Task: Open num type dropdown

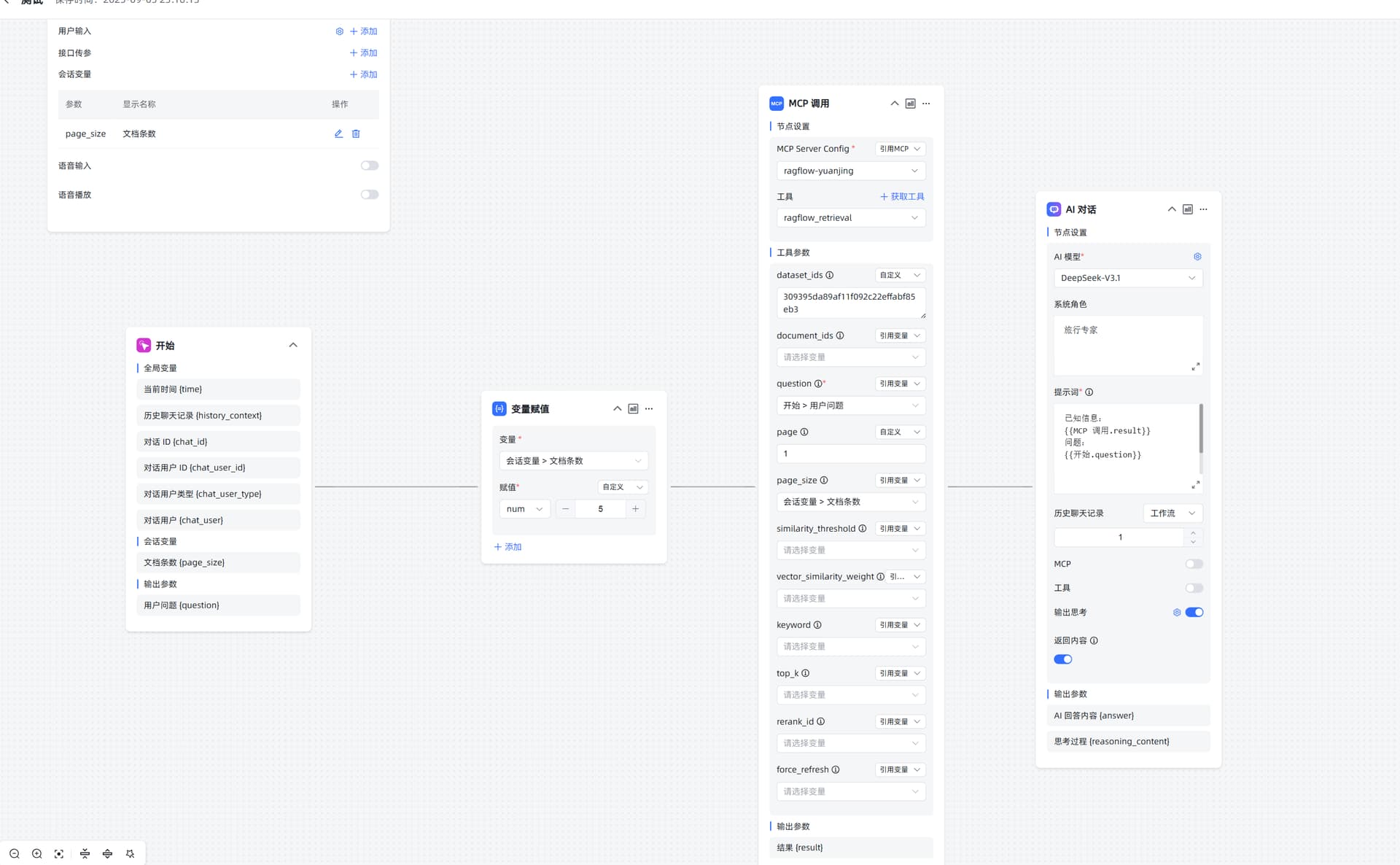Action: (x=525, y=509)
